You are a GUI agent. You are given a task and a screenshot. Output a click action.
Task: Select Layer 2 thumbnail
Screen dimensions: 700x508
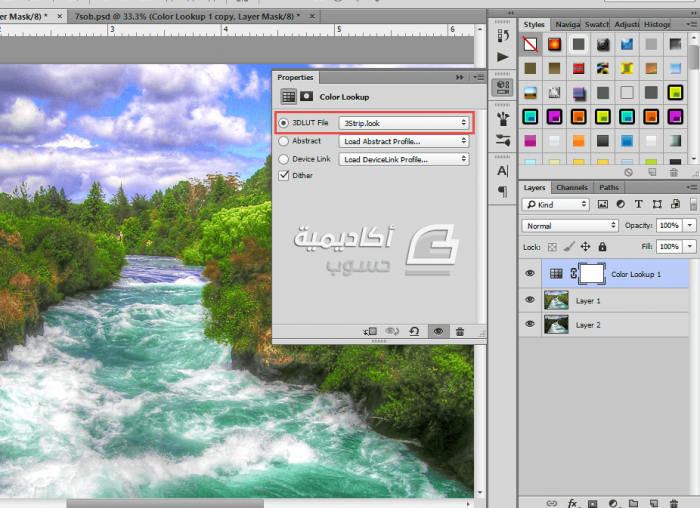(556, 325)
